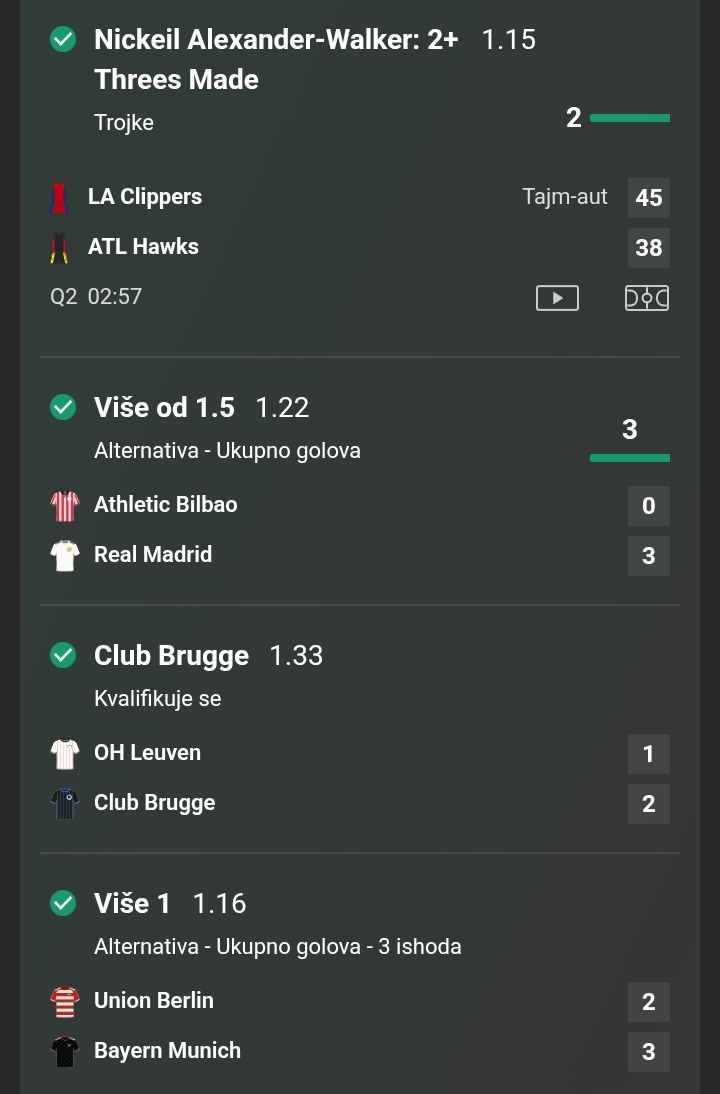This screenshot has height=1094, width=720.
Task: Tap the ATL Hawks jersey icon
Action: [60, 247]
